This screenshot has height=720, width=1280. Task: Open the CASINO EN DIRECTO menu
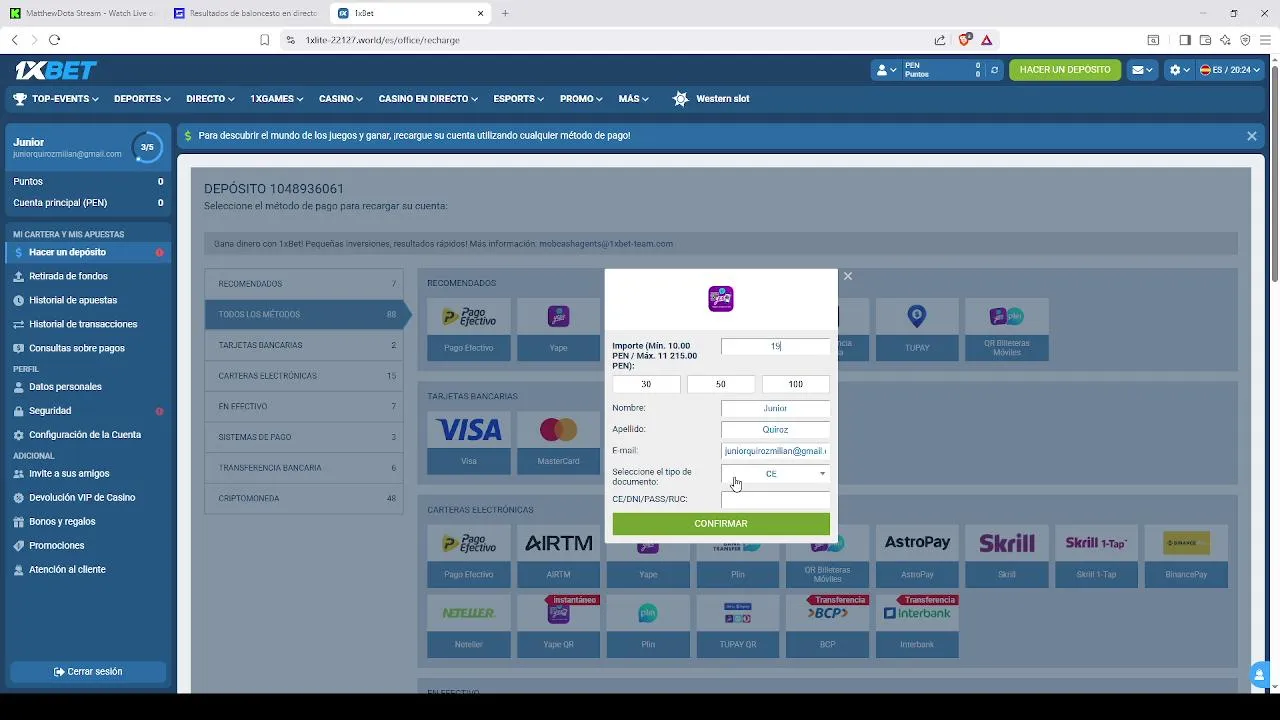(x=429, y=99)
